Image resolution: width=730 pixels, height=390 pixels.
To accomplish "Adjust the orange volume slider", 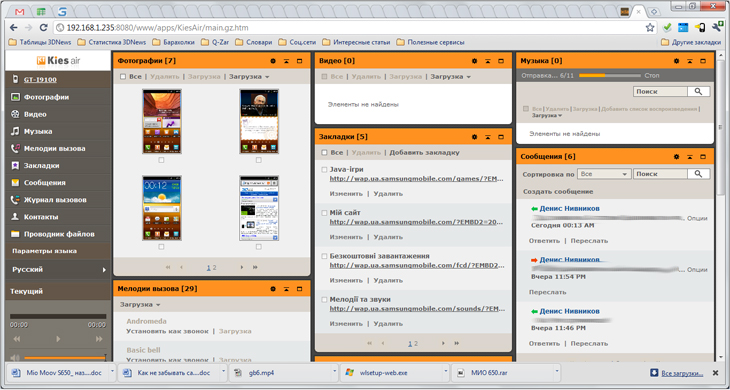I will 65,358.
